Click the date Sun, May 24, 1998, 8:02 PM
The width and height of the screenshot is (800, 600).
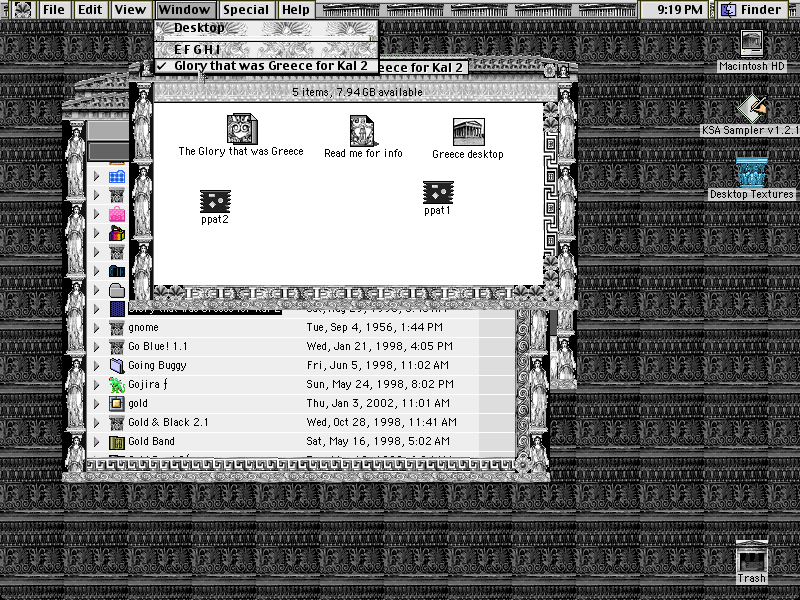coord(380,384)
